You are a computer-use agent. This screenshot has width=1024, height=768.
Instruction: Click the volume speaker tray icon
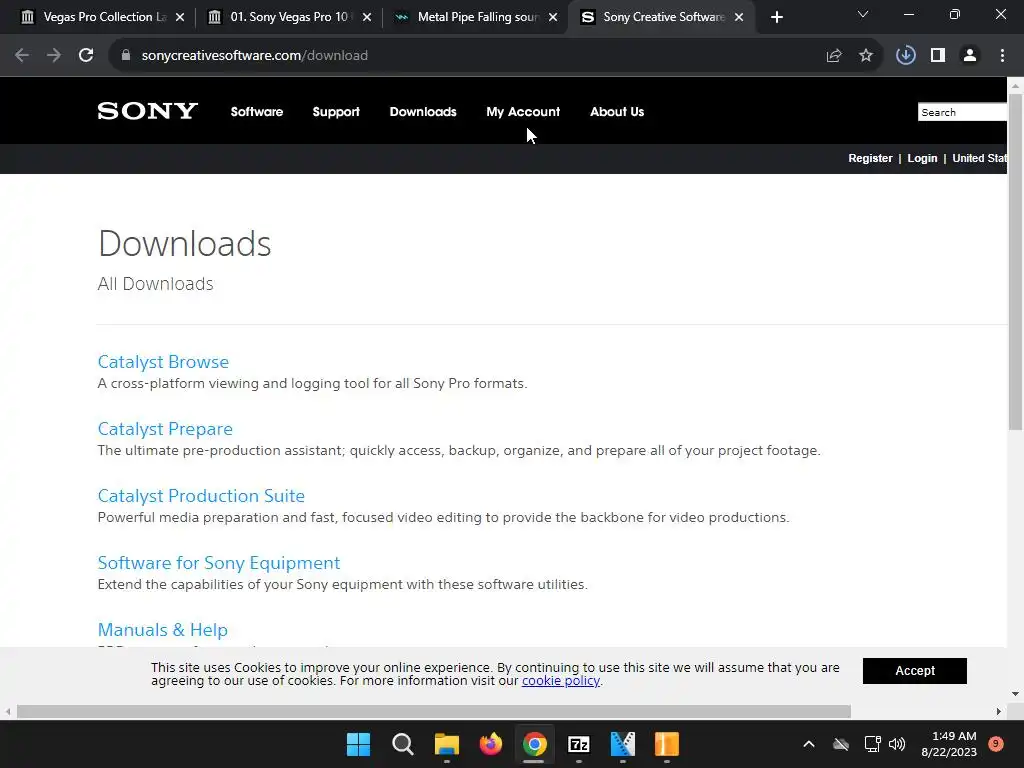(897, 744)
